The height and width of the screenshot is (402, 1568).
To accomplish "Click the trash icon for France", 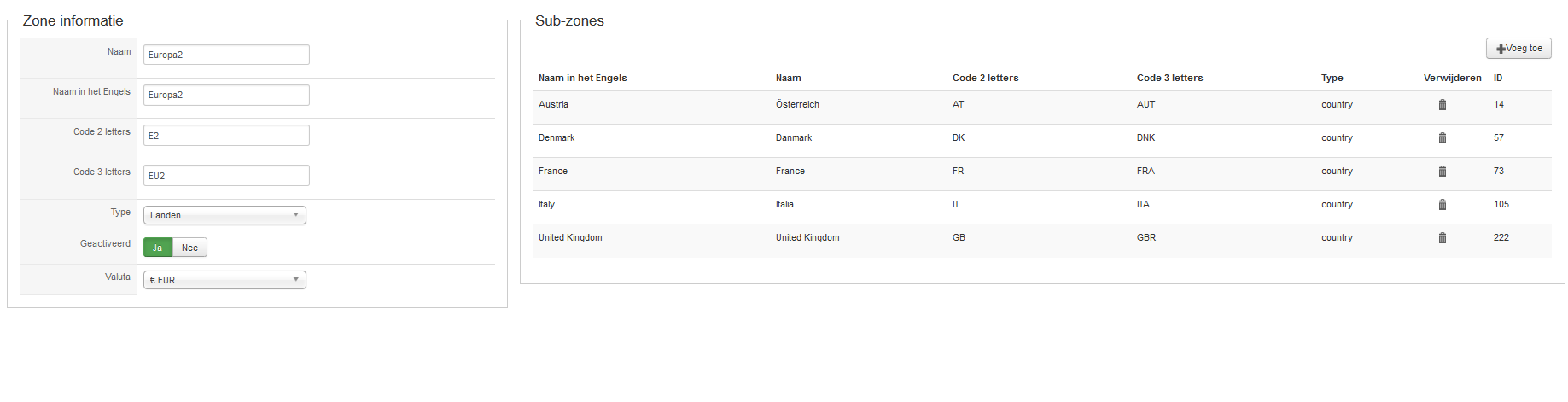I will pos(1443,172).
